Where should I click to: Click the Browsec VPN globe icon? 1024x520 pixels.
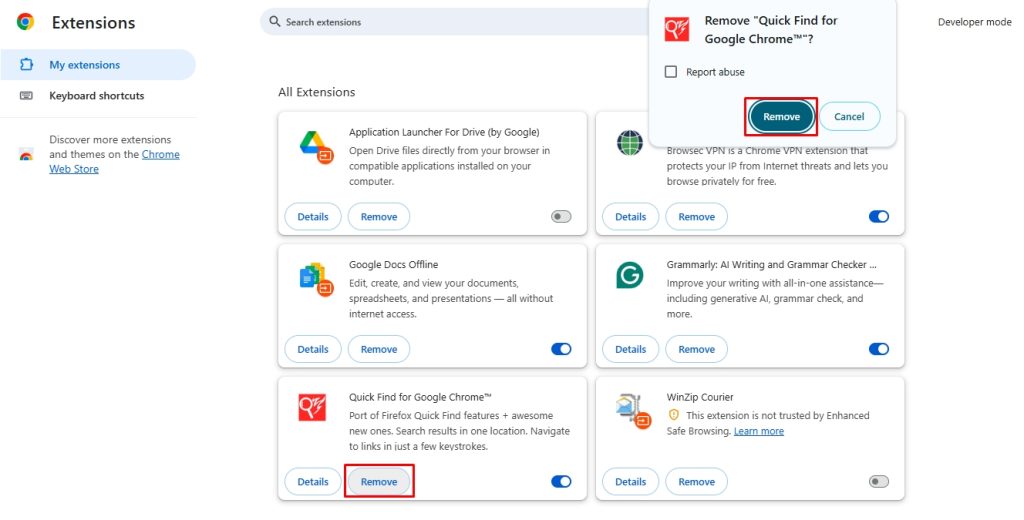[630, 142]
